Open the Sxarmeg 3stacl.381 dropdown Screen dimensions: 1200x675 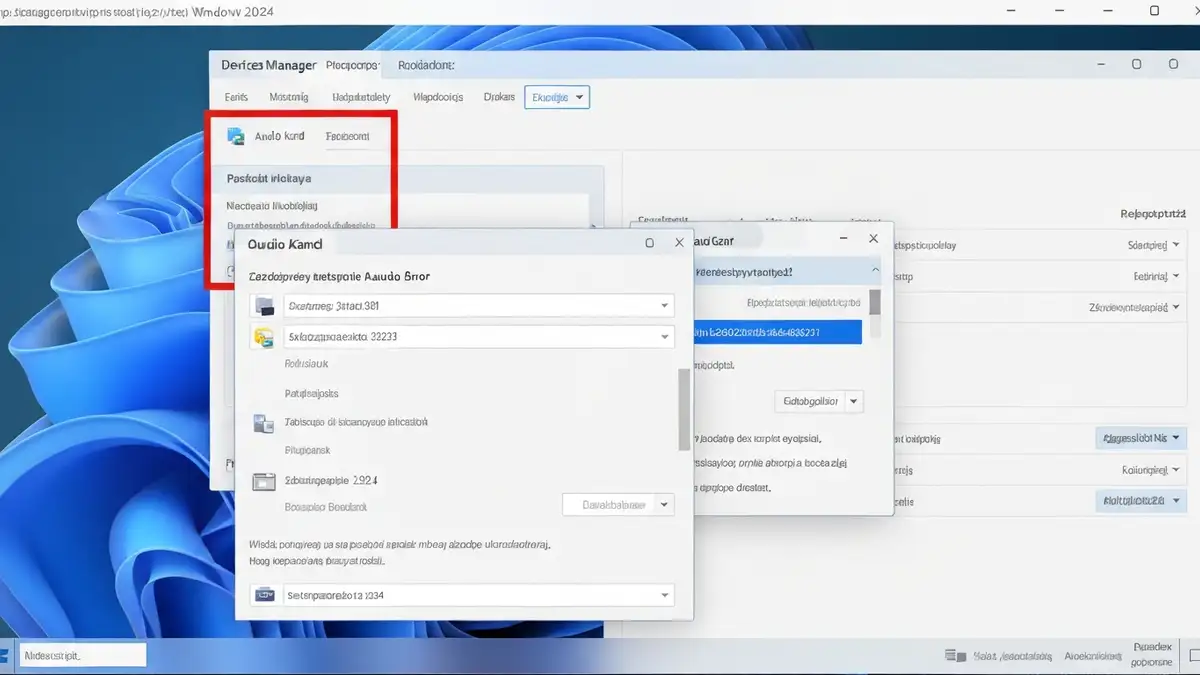[x=664, y=306]
